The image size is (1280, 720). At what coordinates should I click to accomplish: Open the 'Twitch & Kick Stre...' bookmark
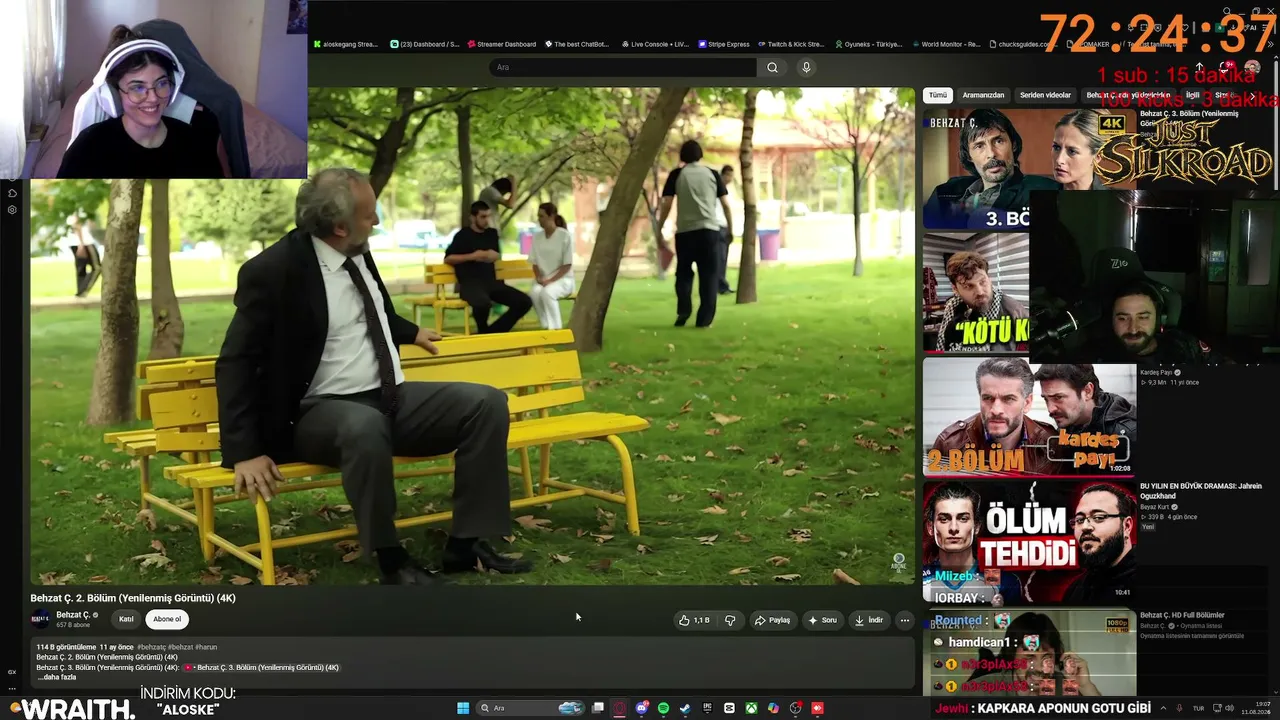click(791, 44)
